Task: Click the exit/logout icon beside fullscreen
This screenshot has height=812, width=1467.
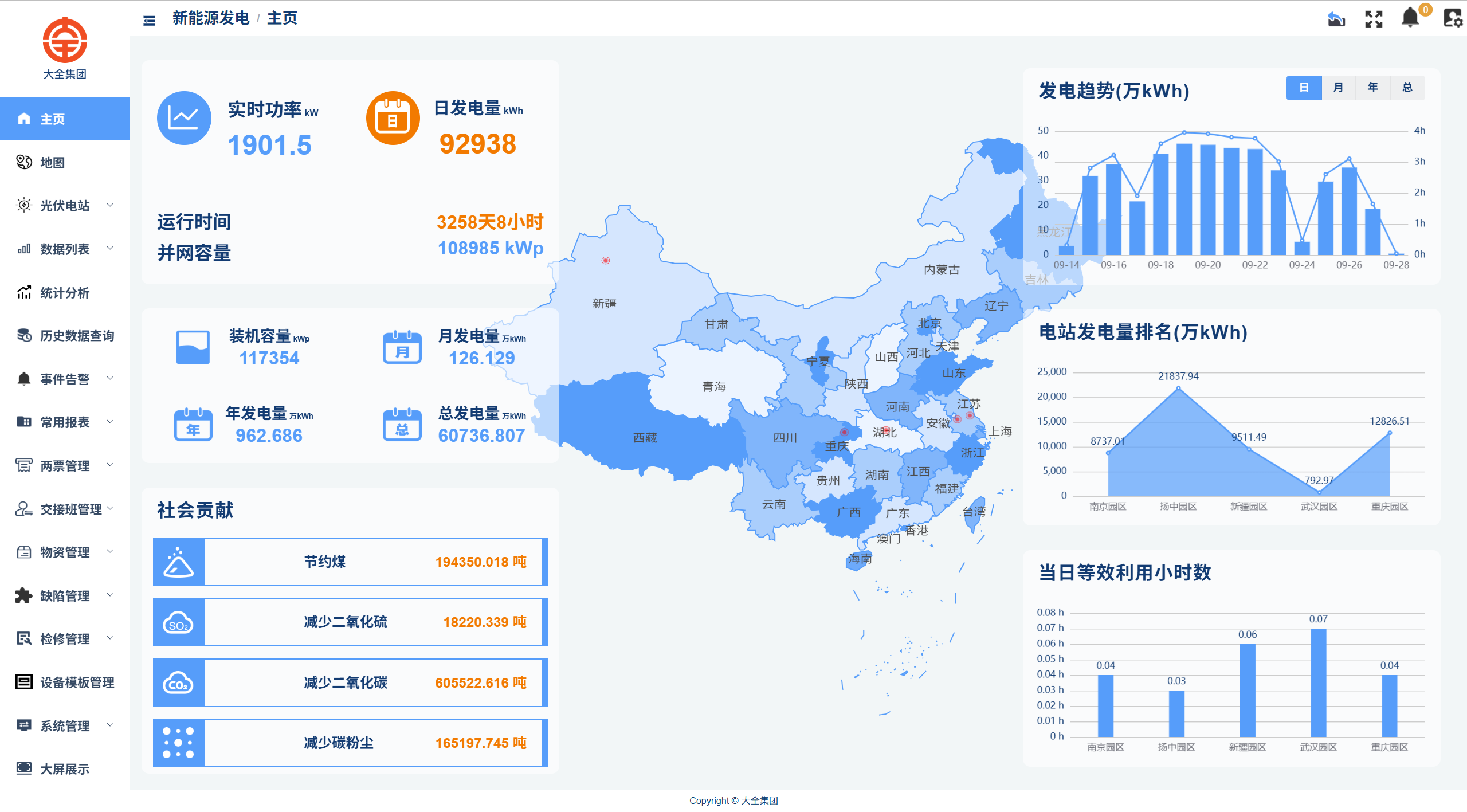Action: (x=1336, y=19)
